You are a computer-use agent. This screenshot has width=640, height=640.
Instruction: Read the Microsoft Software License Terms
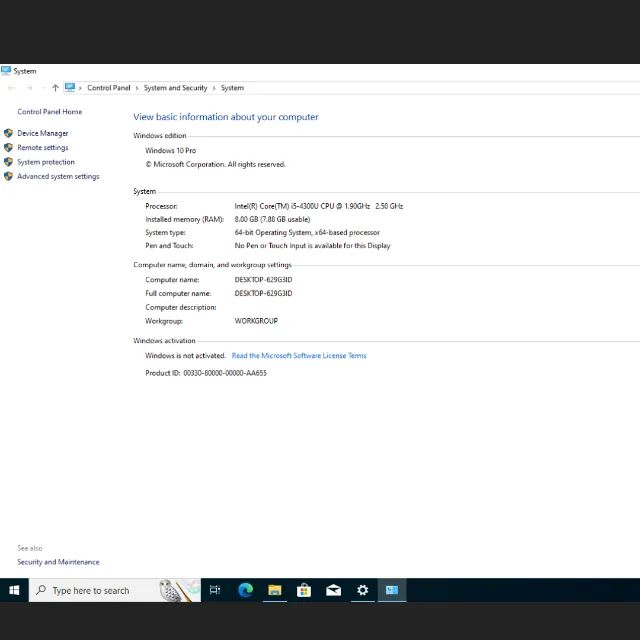(299, 356)
